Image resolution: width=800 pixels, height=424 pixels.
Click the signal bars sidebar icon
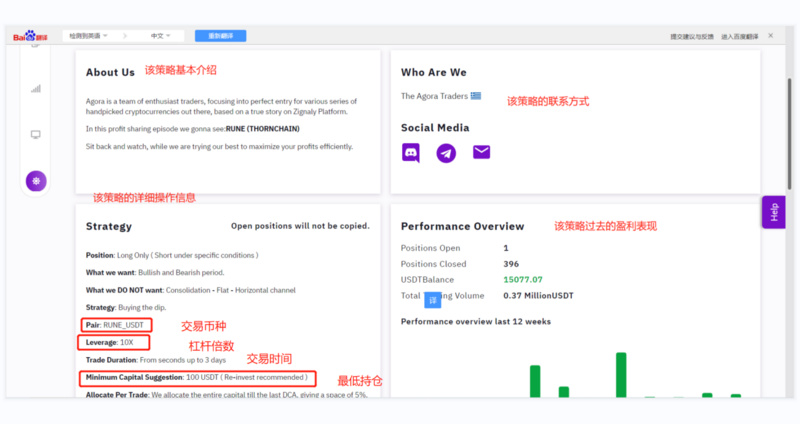click(x=36, y=88)
